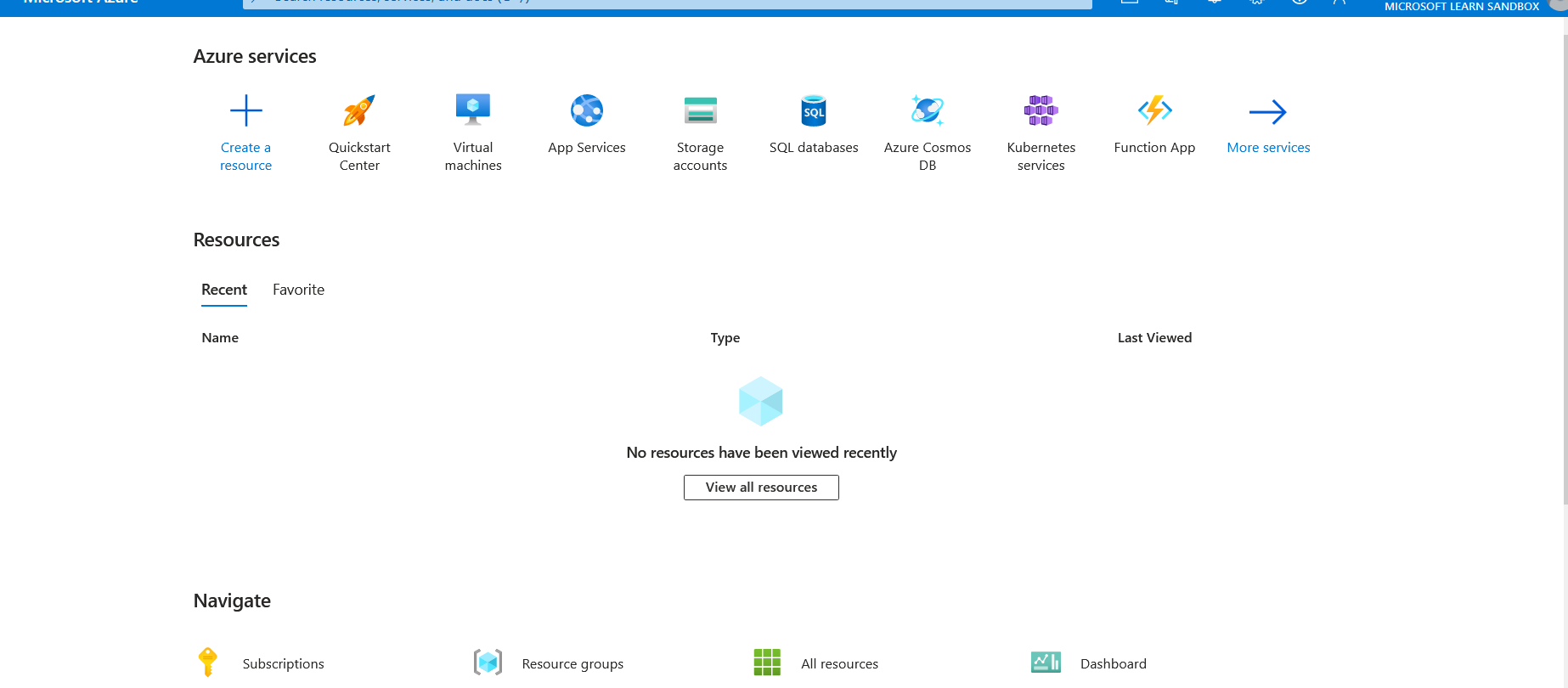Open Azure Cosmos DB service

928,133
